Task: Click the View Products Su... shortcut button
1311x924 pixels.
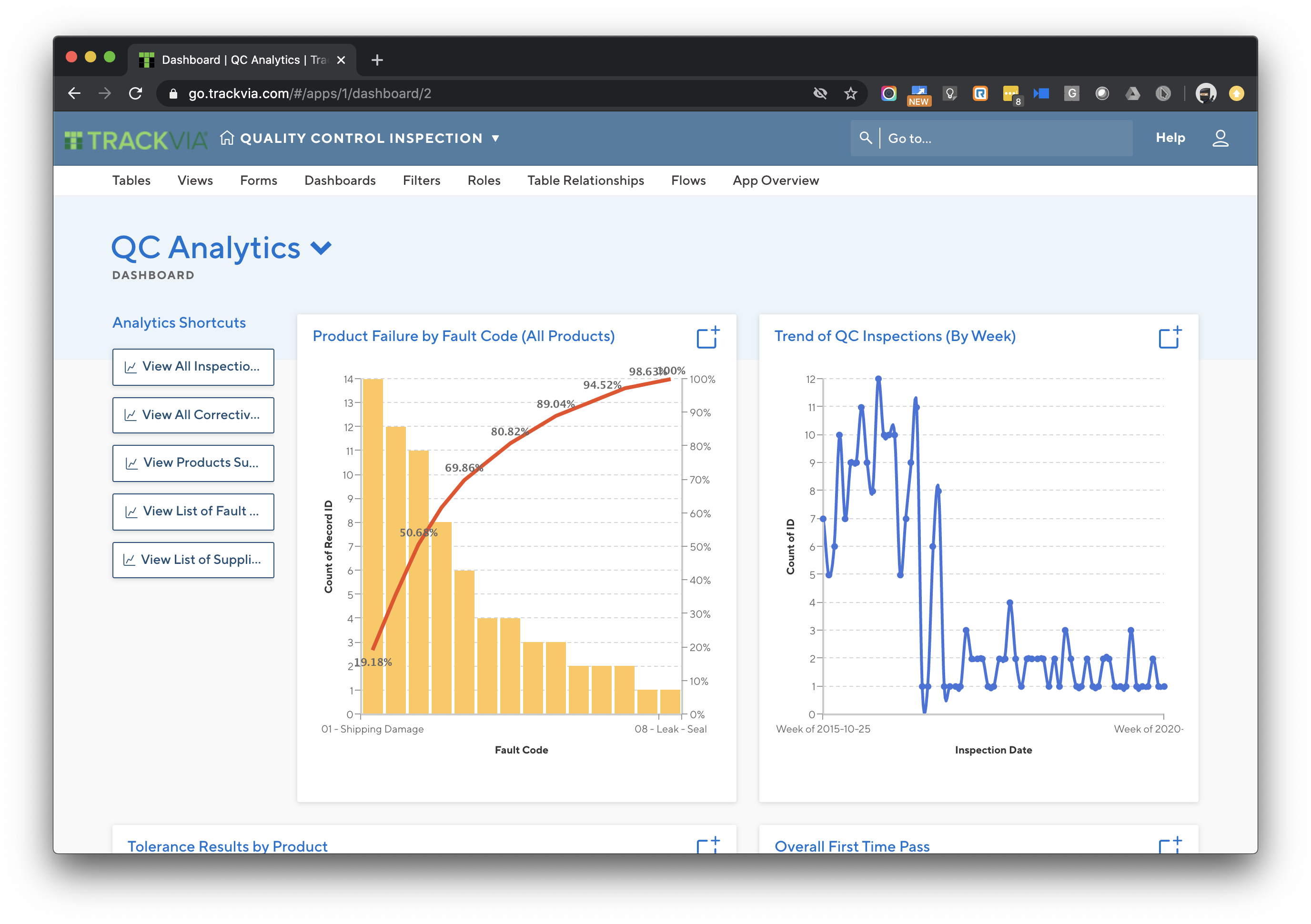Action: click(193, 463)
